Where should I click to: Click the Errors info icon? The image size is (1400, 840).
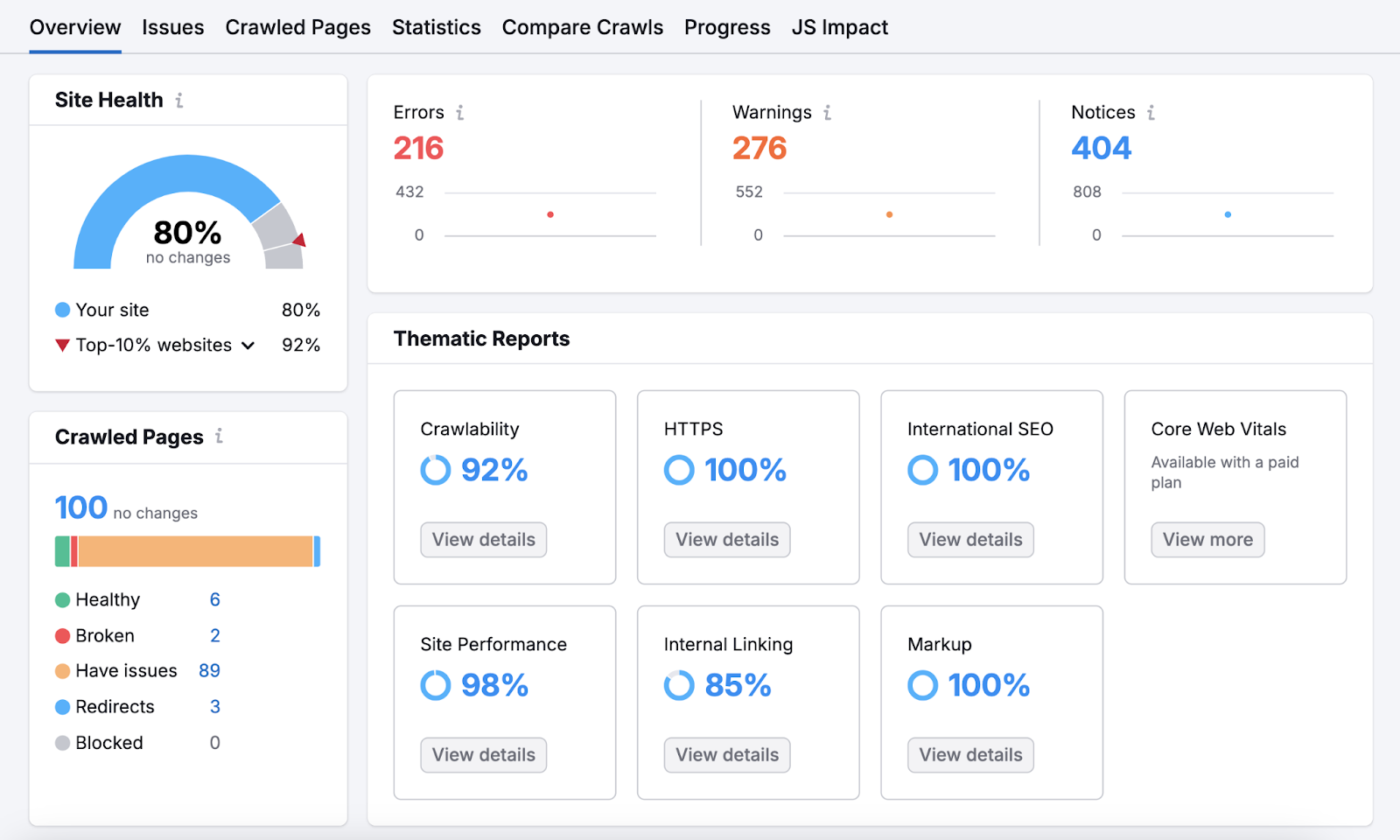pyautogui.click(x=461, y=112)
